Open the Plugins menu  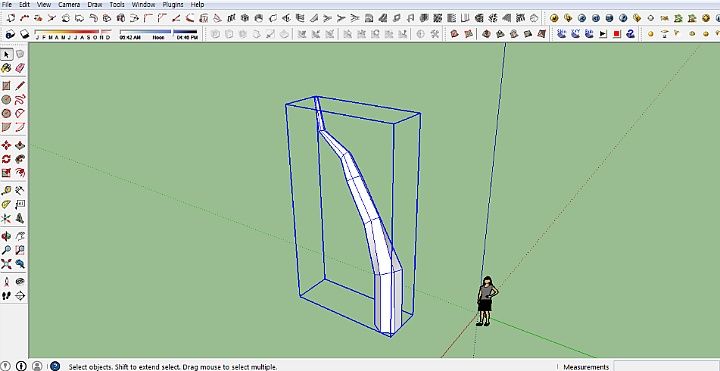point(173,5)
